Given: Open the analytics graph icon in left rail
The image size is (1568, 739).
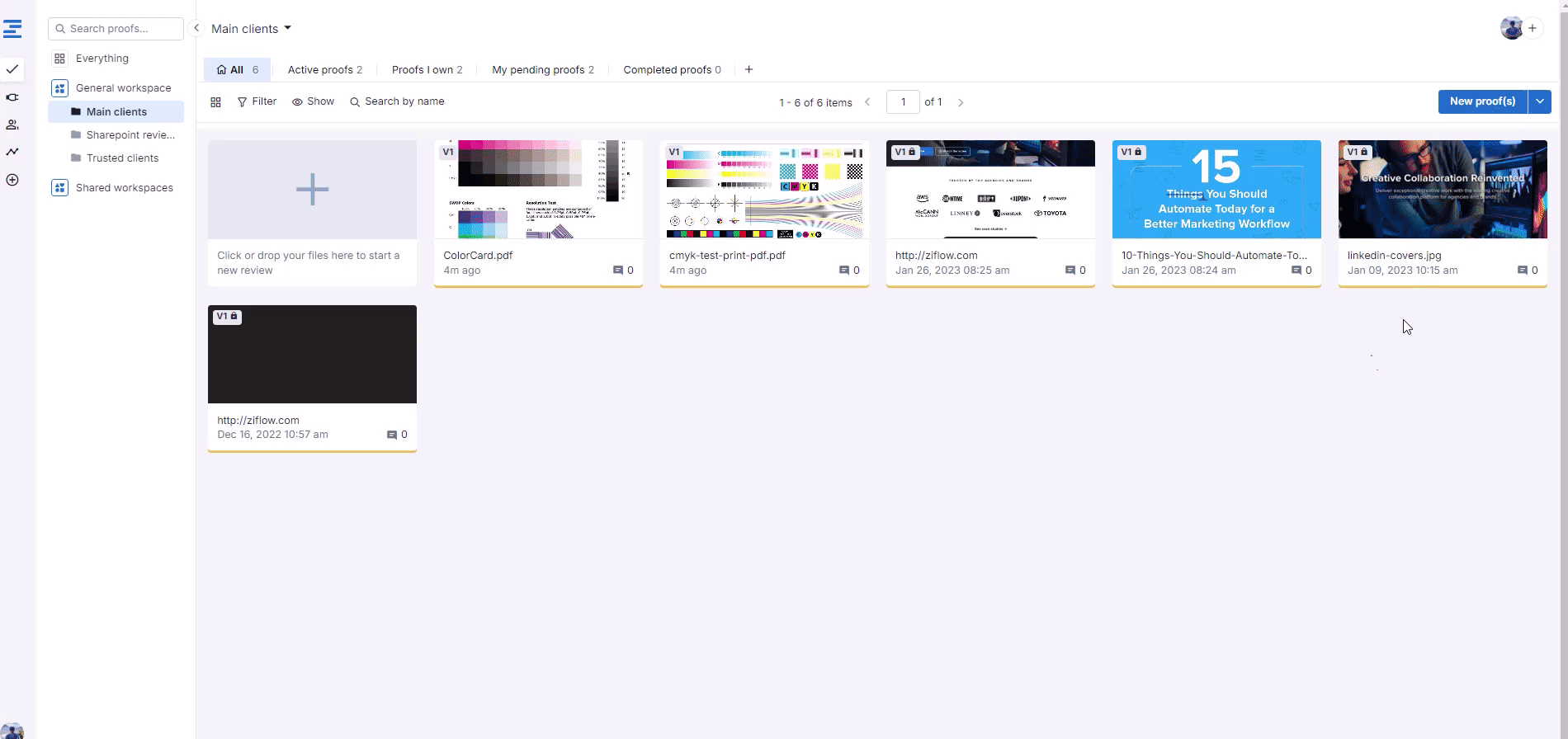Looking at the screenshot, I should pos(12,152).
